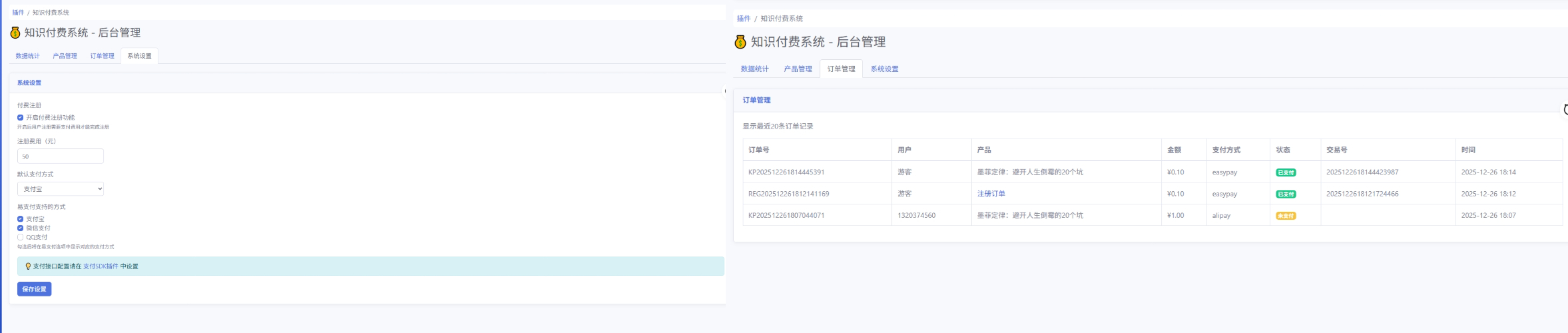Open the 注册订单 product link
This screenshot has height=333, width=1568.
(991, 194)
